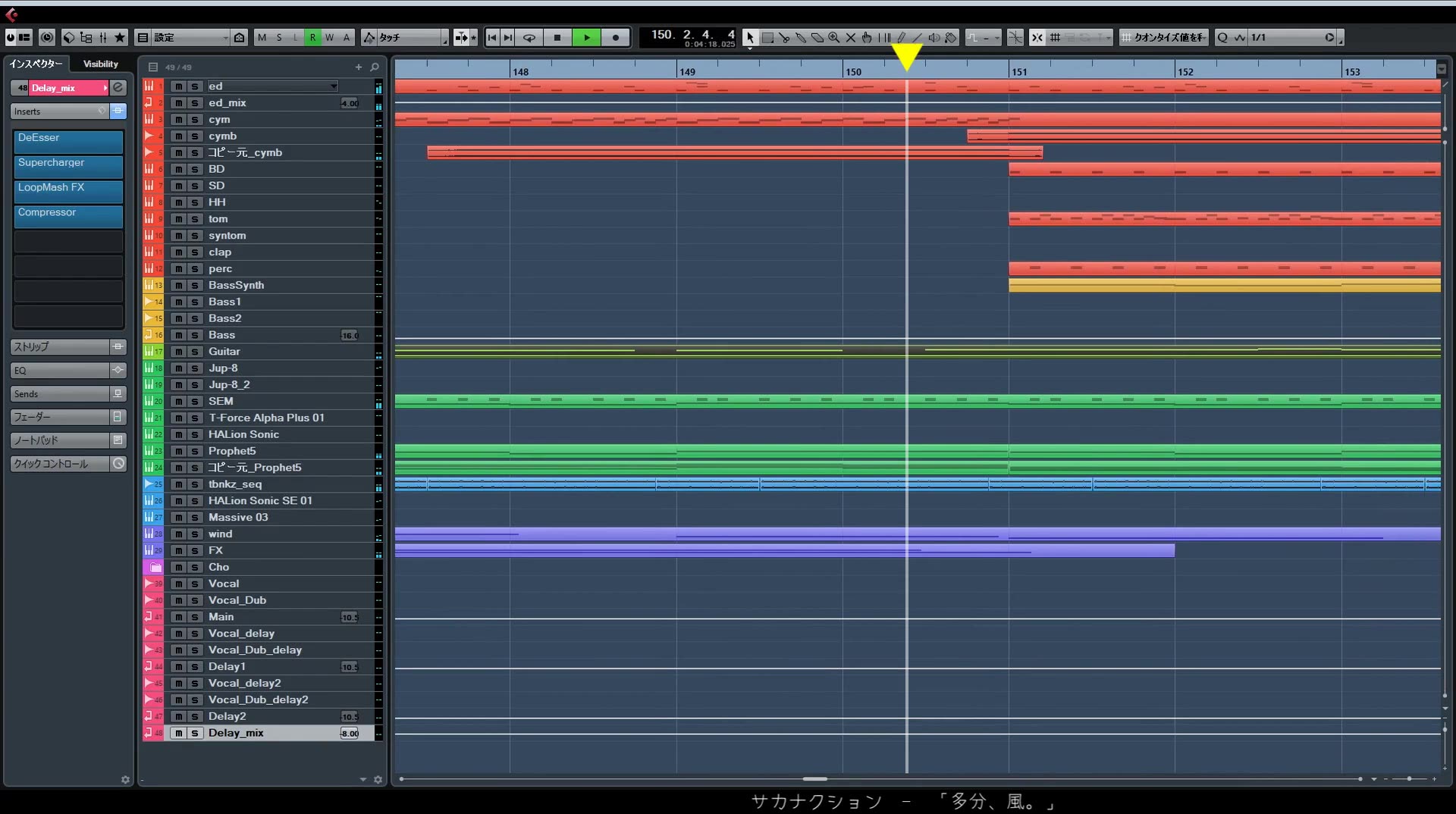Select the Zoom magnifier tool

click(x=834, y=37)
